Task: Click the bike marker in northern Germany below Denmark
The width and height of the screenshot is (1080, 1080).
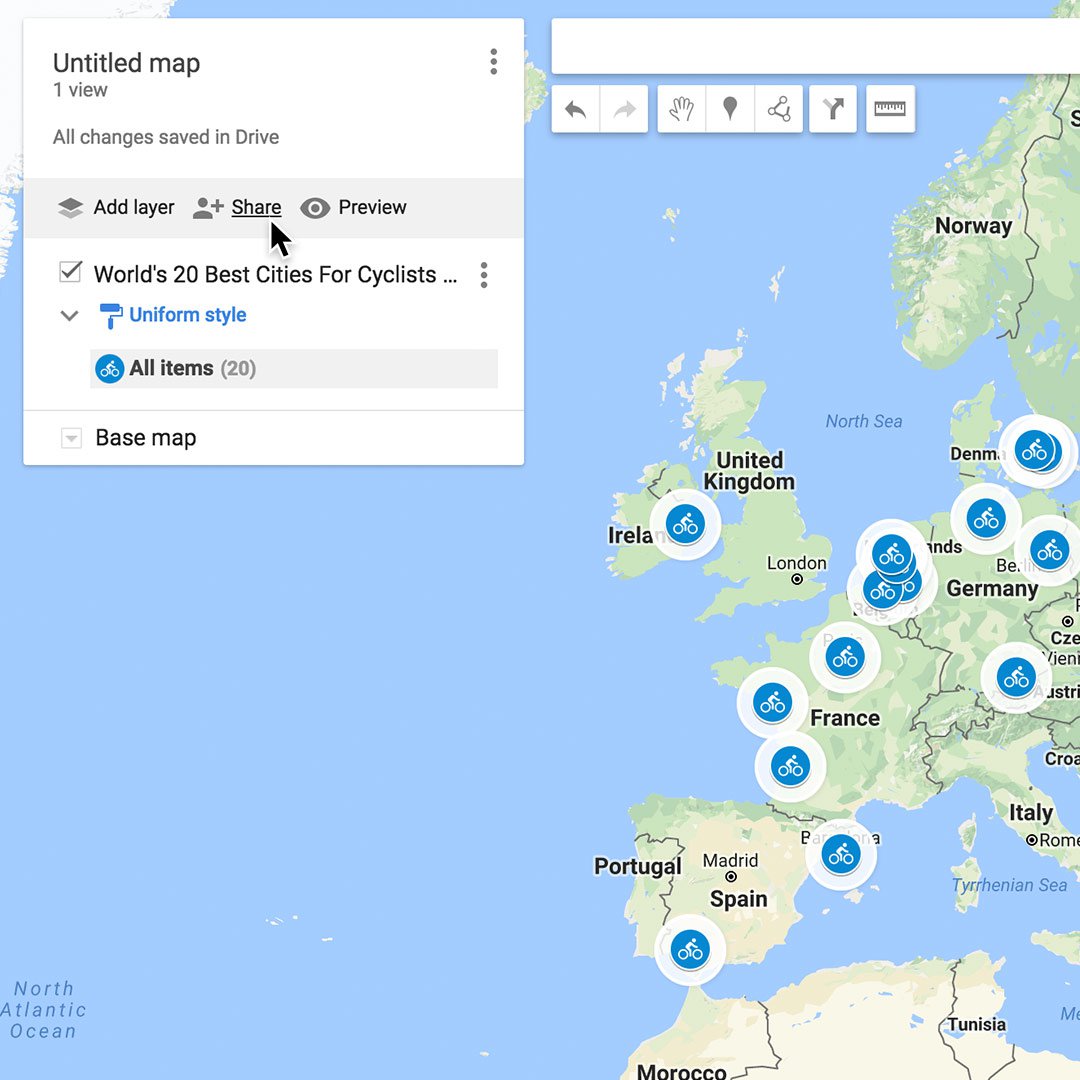Action: [x=986, y=519]
